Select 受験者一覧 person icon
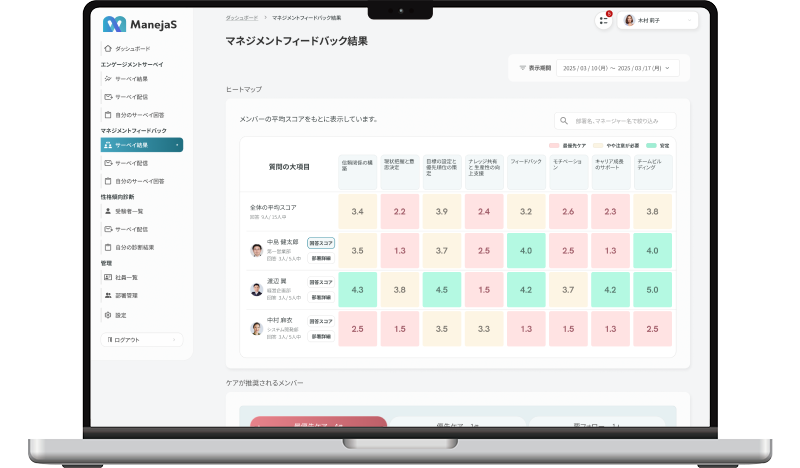 pyautogui.click(x=108, y=211)
